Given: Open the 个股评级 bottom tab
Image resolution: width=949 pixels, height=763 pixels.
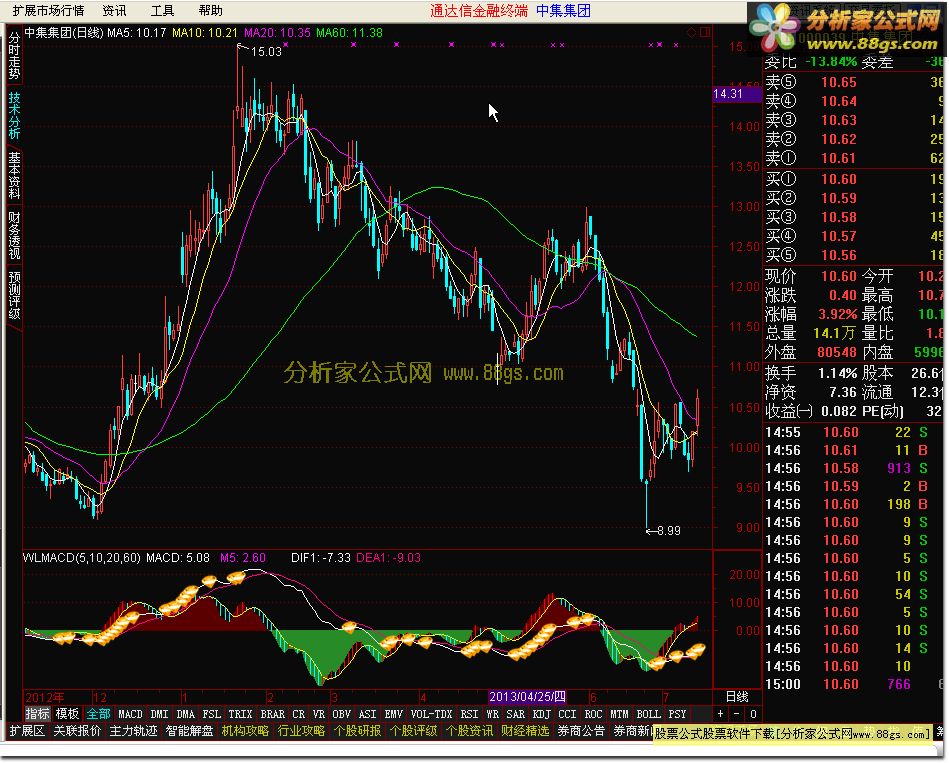Looking at the screenshot, I should [x=413, y=731].
